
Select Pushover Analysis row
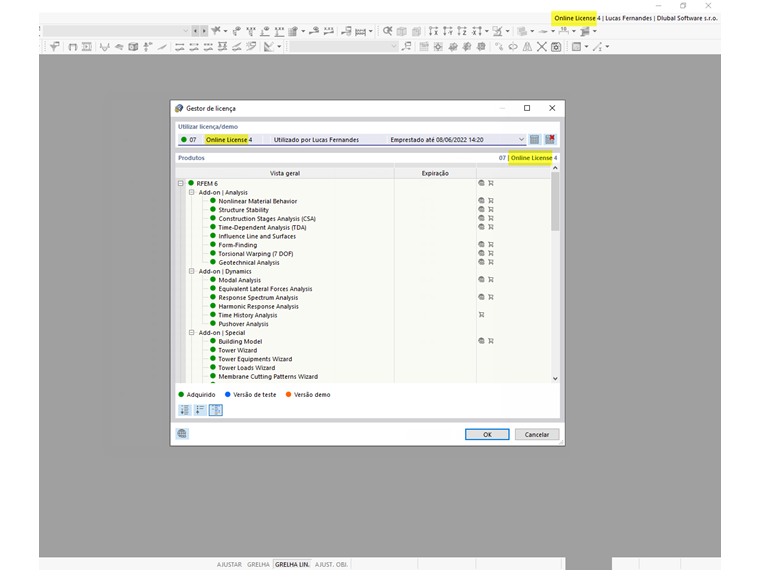243,324
